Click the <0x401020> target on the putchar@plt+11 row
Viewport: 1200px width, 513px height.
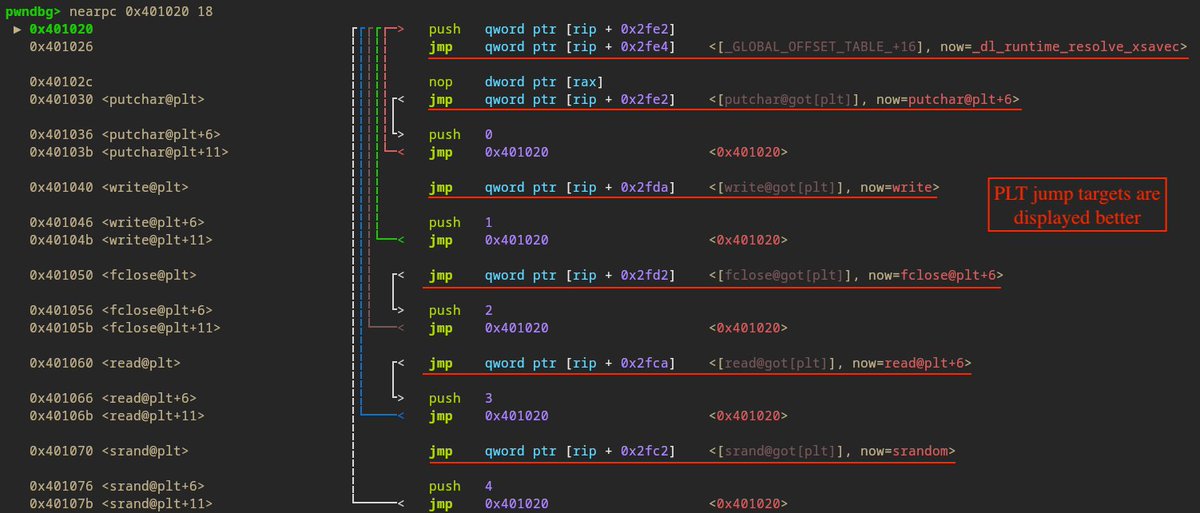(748, 152)
